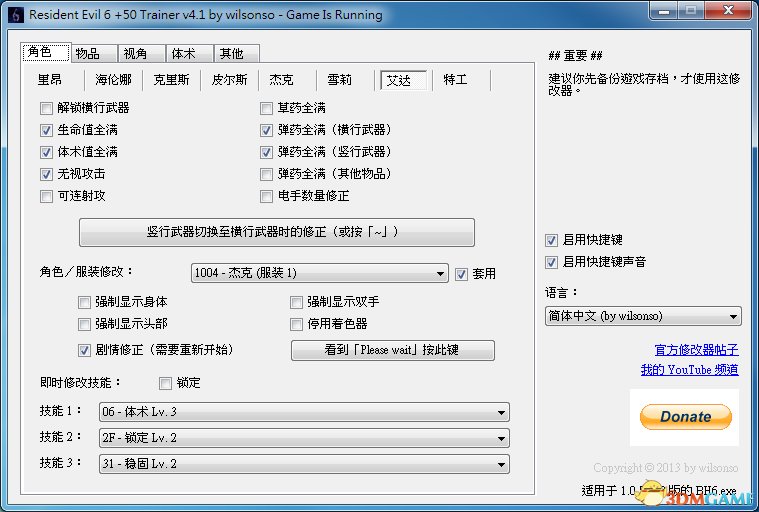The image size is (759, 512).
Task: Minimize the trainer window
Action: pos(664,11)
